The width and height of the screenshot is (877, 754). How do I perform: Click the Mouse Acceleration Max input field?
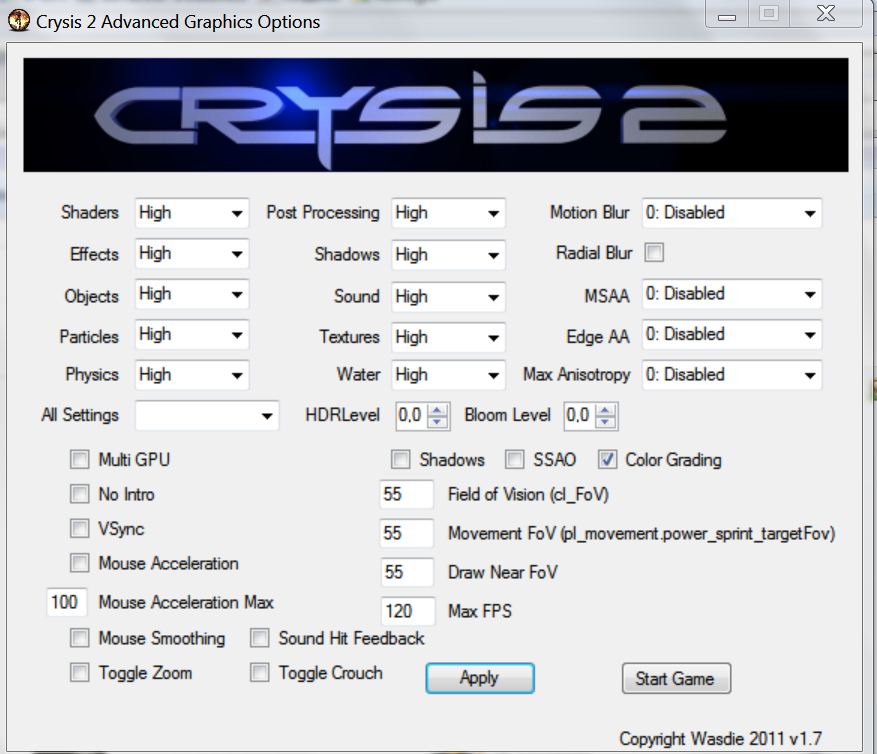[67, 602]
